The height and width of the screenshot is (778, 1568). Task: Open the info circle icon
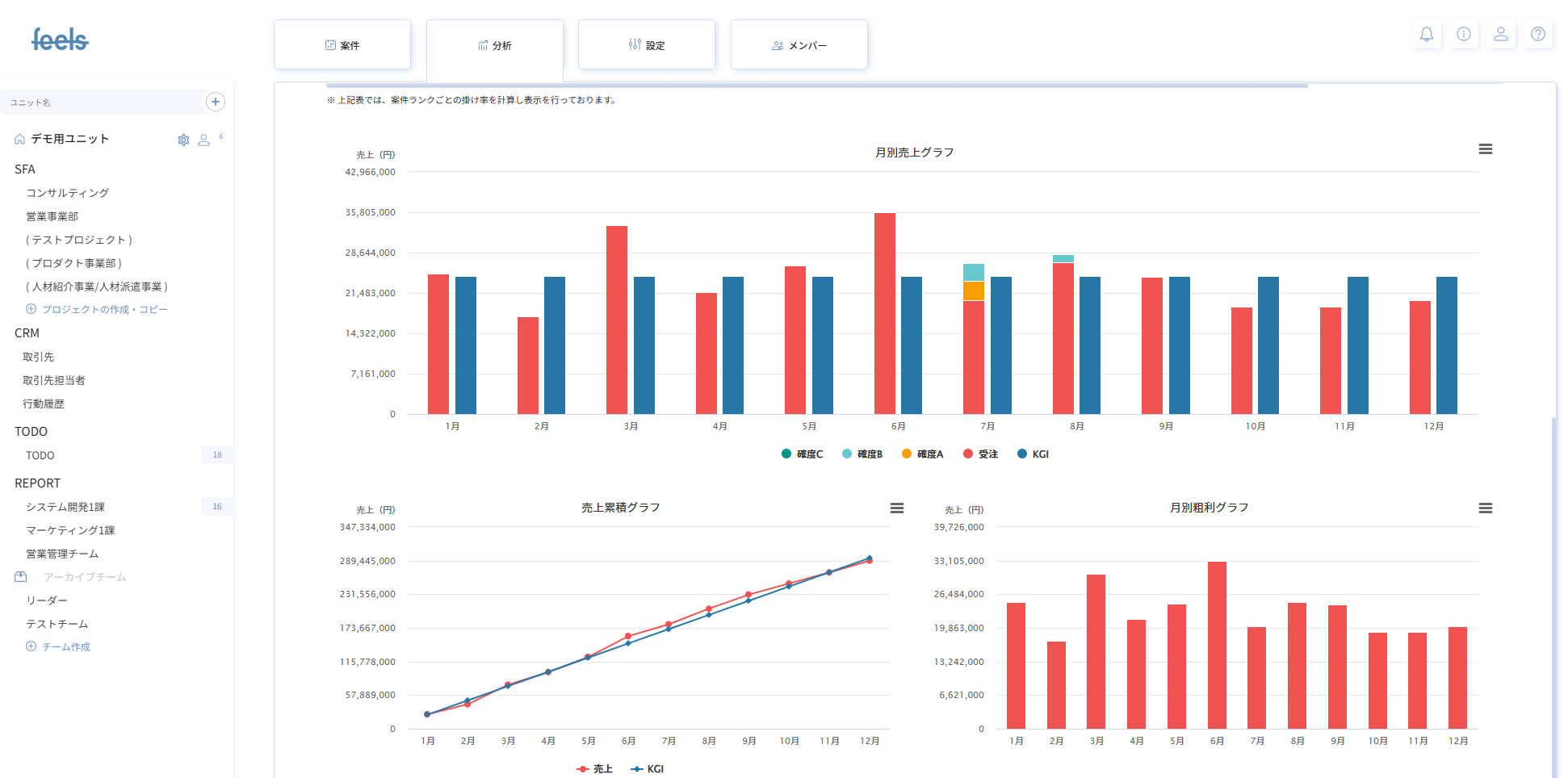(x=1463, y=34)
